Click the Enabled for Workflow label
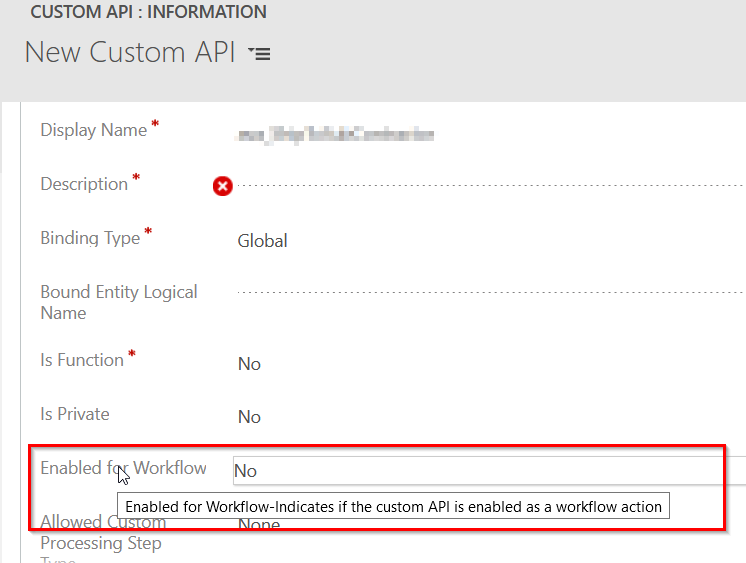The image size is (746, 563). tap(123, 468)
